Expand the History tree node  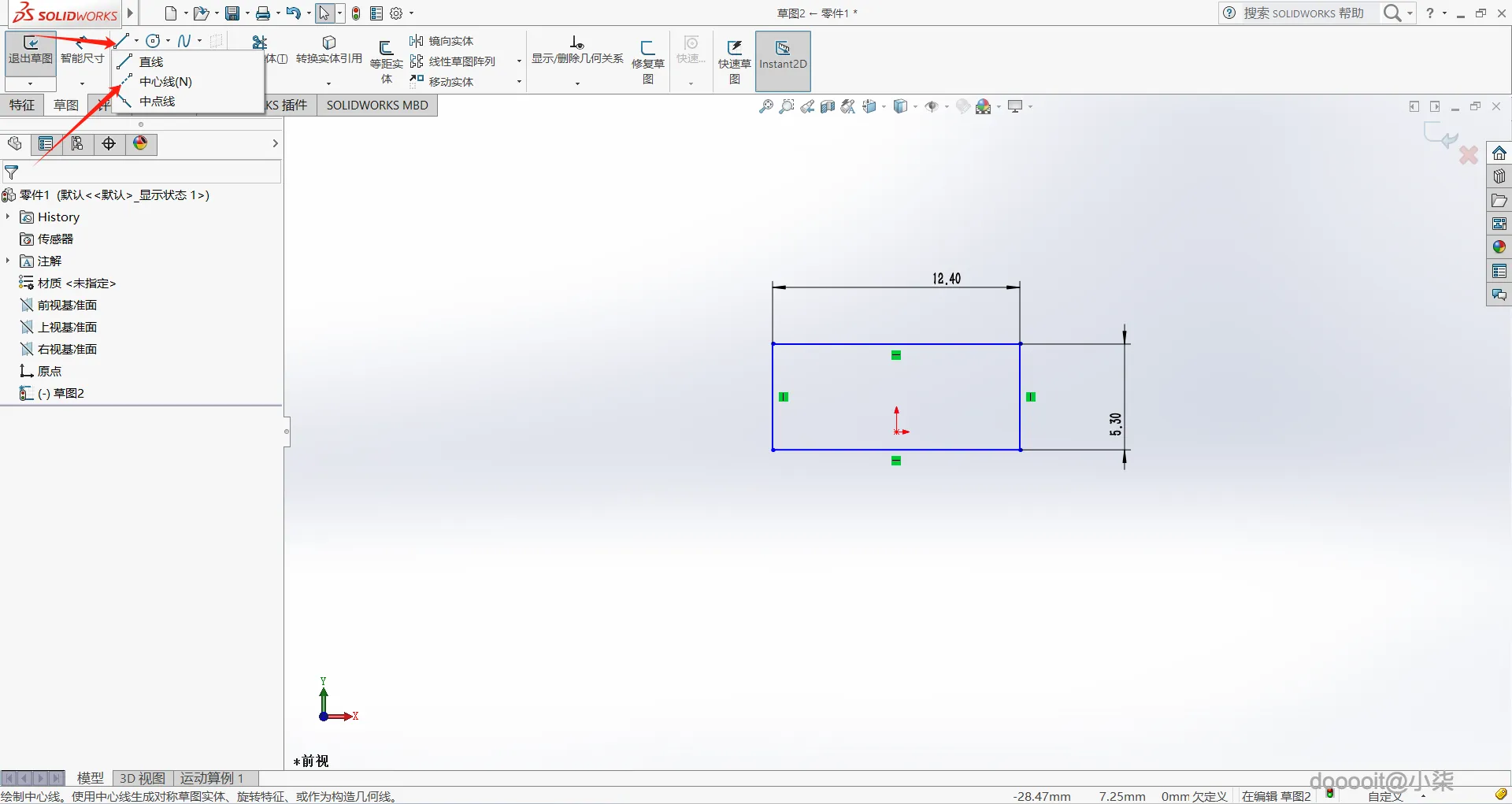click(8, 217)
